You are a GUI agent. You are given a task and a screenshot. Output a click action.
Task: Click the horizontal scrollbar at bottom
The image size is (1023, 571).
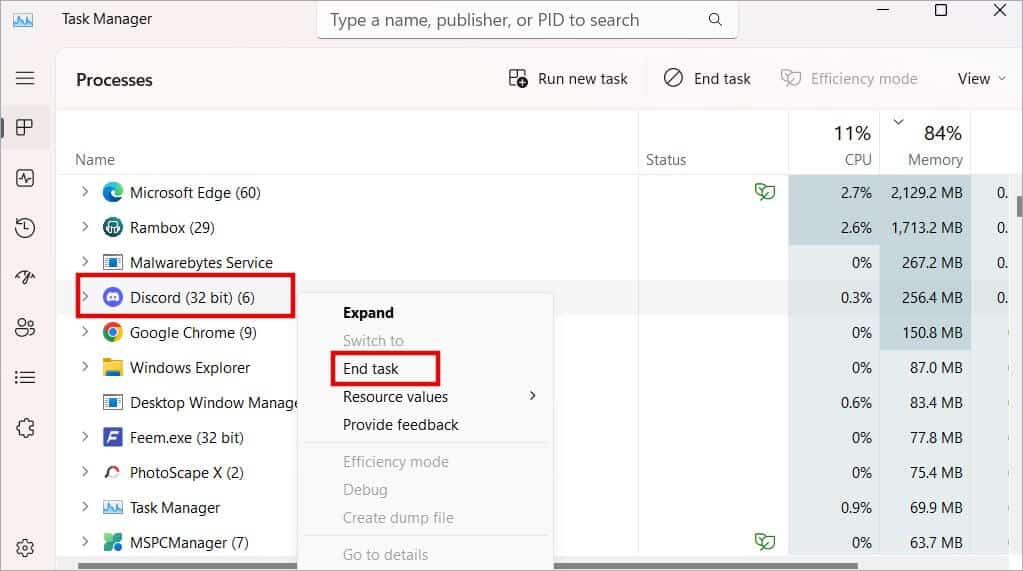pos(467,566)
